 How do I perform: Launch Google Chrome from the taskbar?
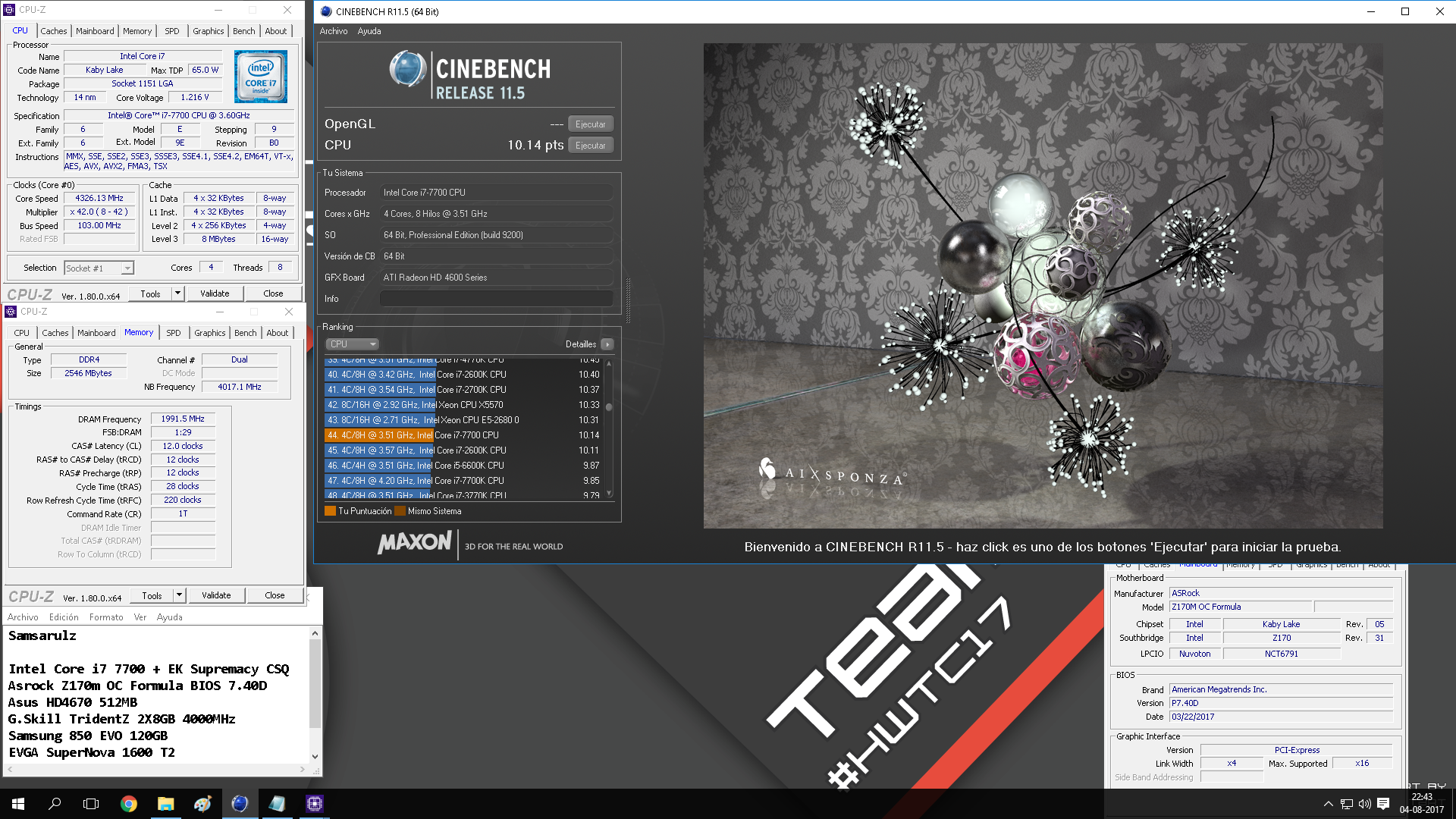coord(129,804)
